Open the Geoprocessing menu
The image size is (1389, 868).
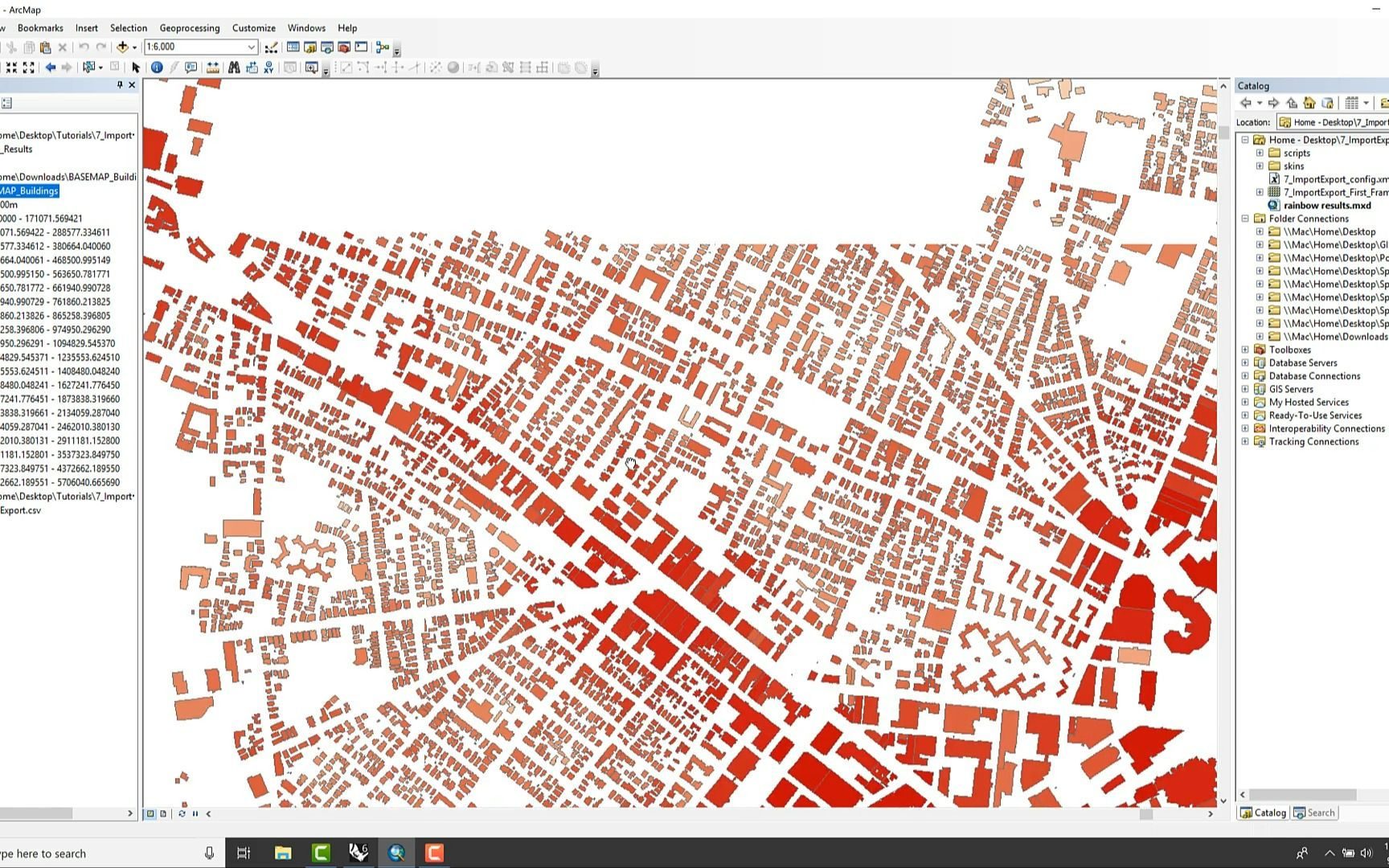click(x=189, y=28)
